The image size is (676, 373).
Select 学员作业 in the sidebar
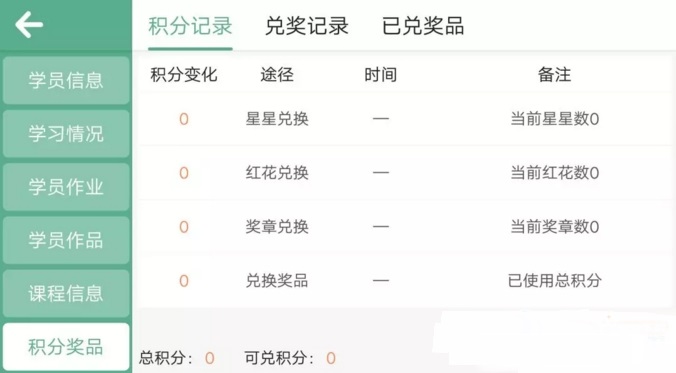coord(66,187)
